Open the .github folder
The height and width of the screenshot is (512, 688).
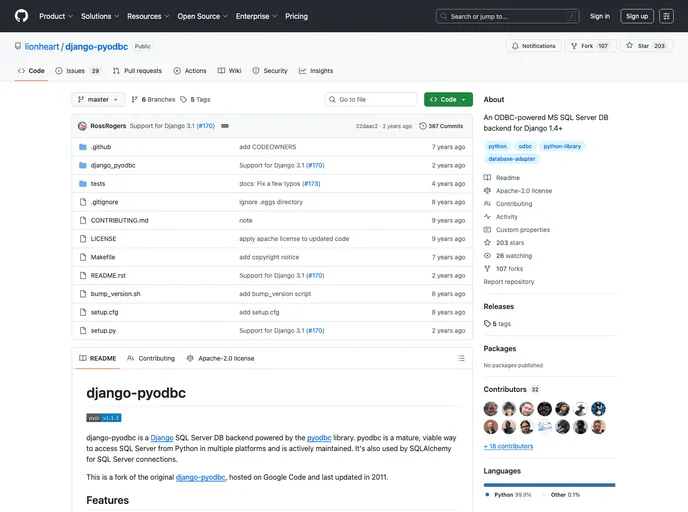tap(101, 147)
